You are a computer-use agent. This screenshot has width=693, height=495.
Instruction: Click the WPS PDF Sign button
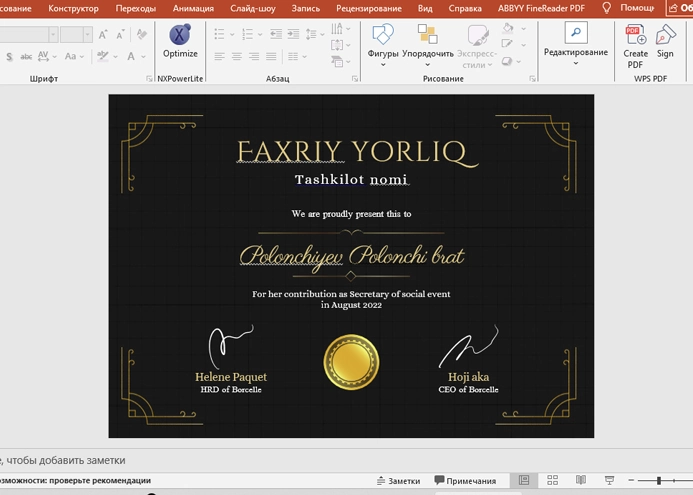point(665,41)
